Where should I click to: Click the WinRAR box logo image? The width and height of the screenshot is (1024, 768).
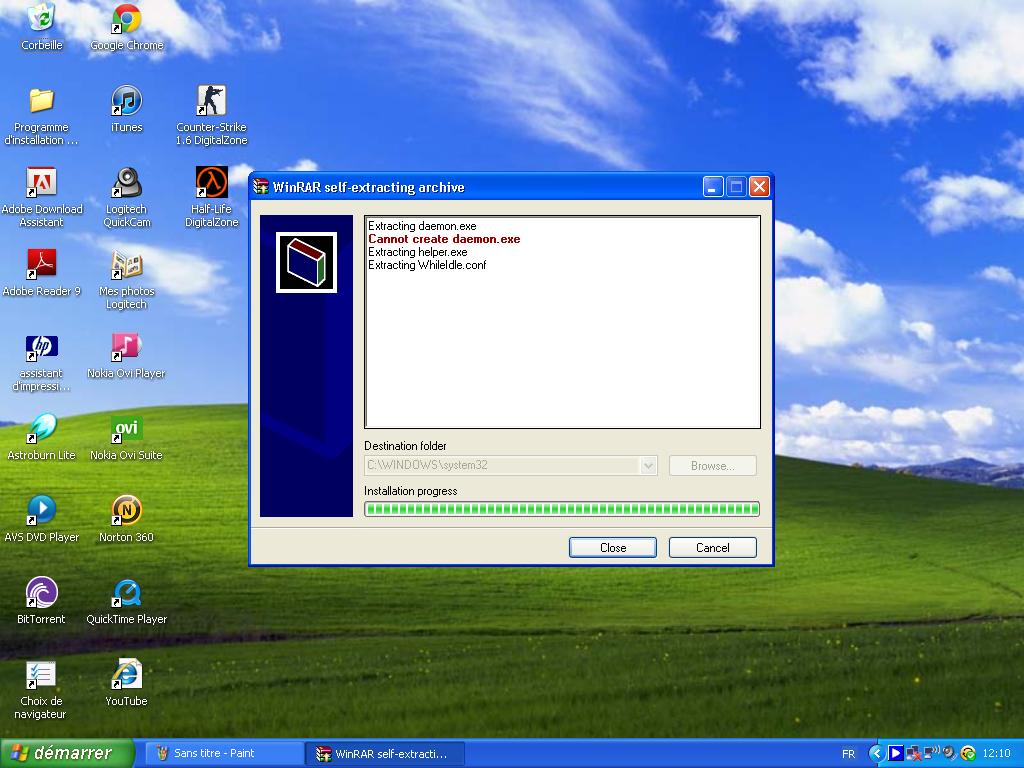click(x=306, y=263)
